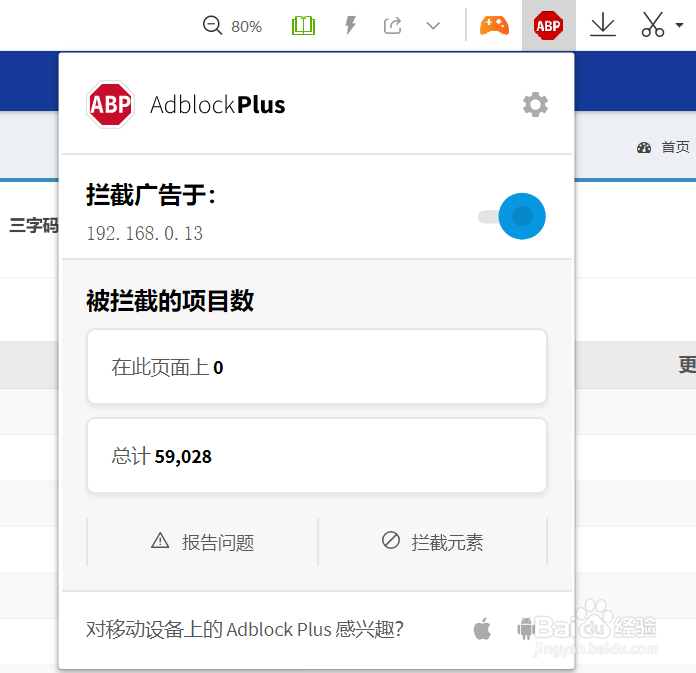Click the 报告问题 button
This screenshot has width=696, height=673.
202,542
